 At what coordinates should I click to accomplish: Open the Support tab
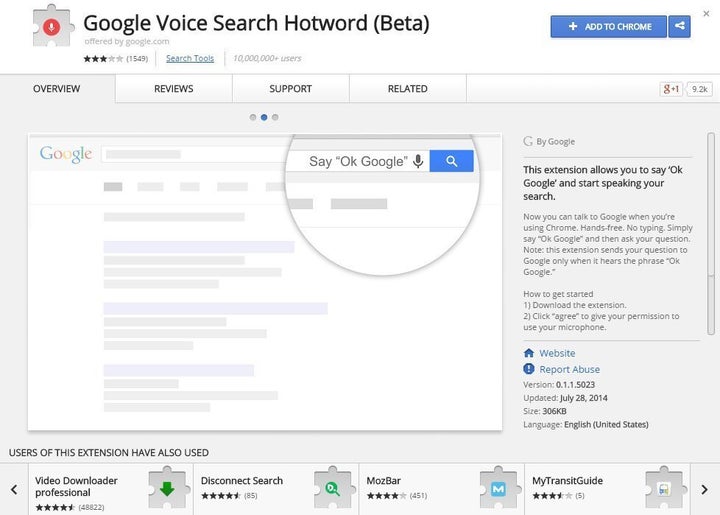pos(290,89)
